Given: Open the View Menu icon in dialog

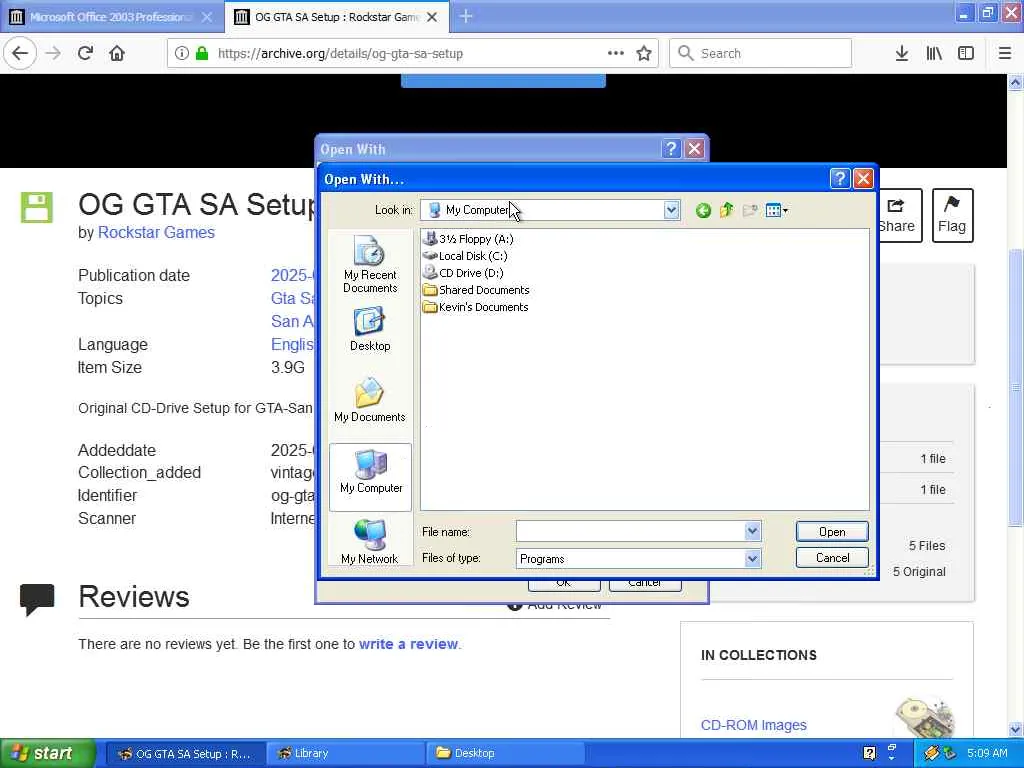Looking at the screenshot, I should tap(776, 210).
